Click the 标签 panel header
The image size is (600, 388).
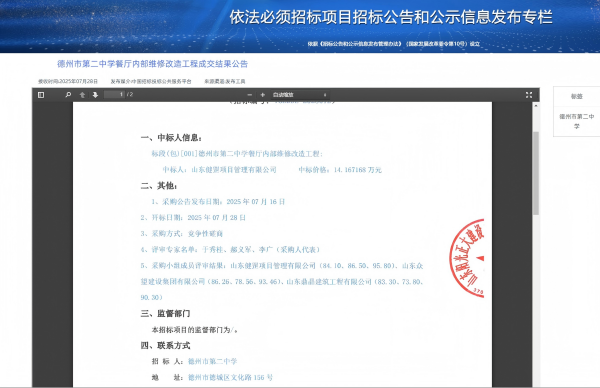577,96
